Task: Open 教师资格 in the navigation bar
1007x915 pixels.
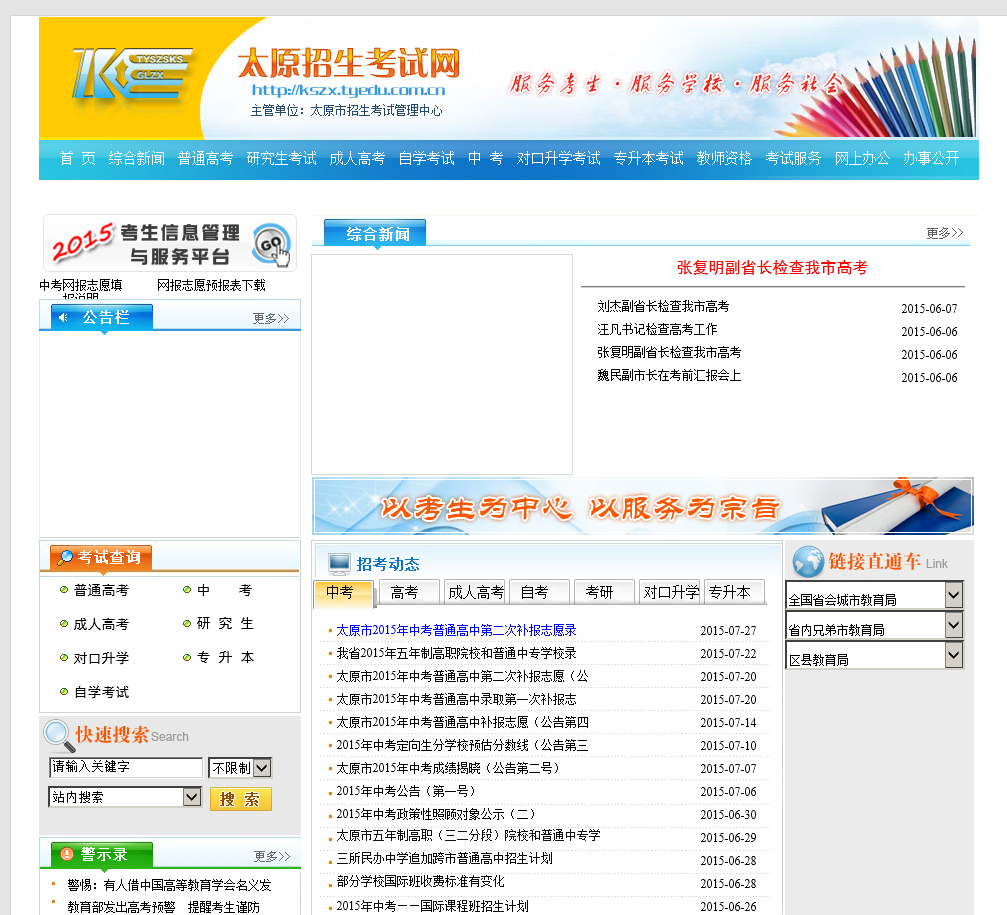Action: point(724,159)
